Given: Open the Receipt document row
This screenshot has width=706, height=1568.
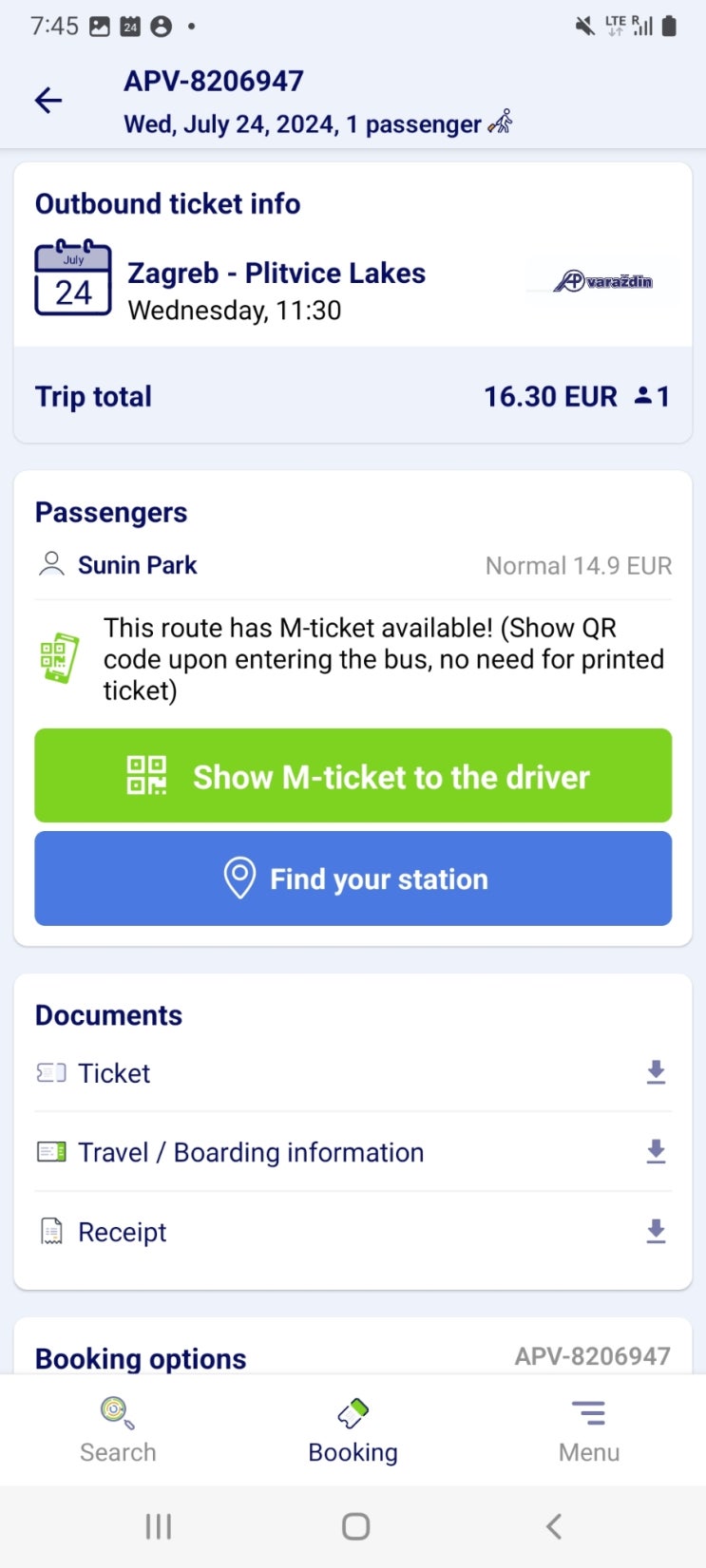Looking at the screenshot, I should tap(122, 1232).
